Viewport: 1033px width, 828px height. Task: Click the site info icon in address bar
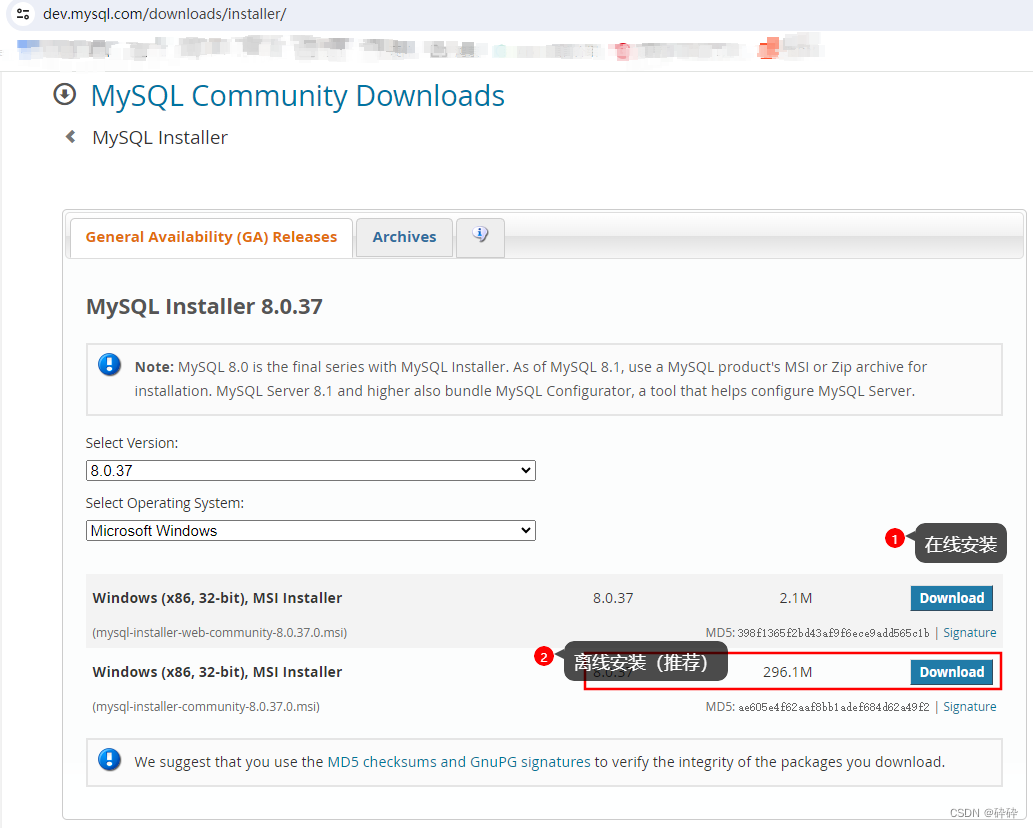(x=23, y=13)
